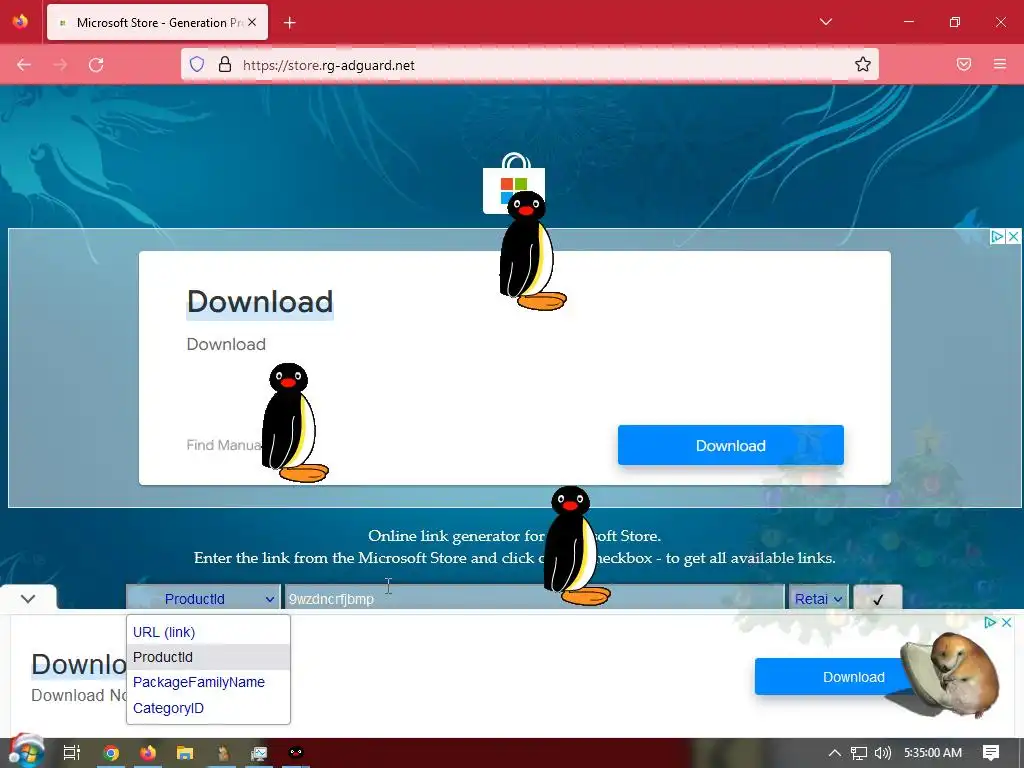The height and width of the screenshot is (768, 1024).
Task: Open Task View on taskbar
Action: click(x=71, y=752)
